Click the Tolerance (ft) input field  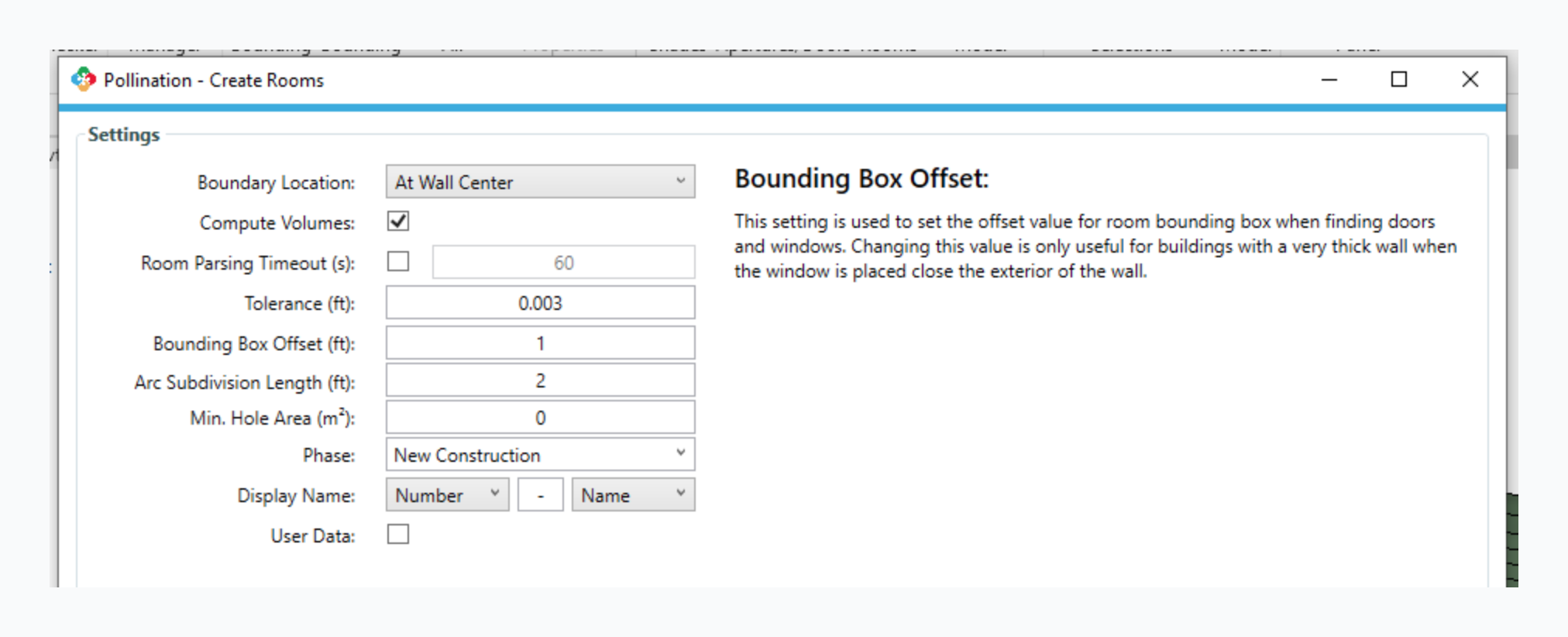pos(540,303)
